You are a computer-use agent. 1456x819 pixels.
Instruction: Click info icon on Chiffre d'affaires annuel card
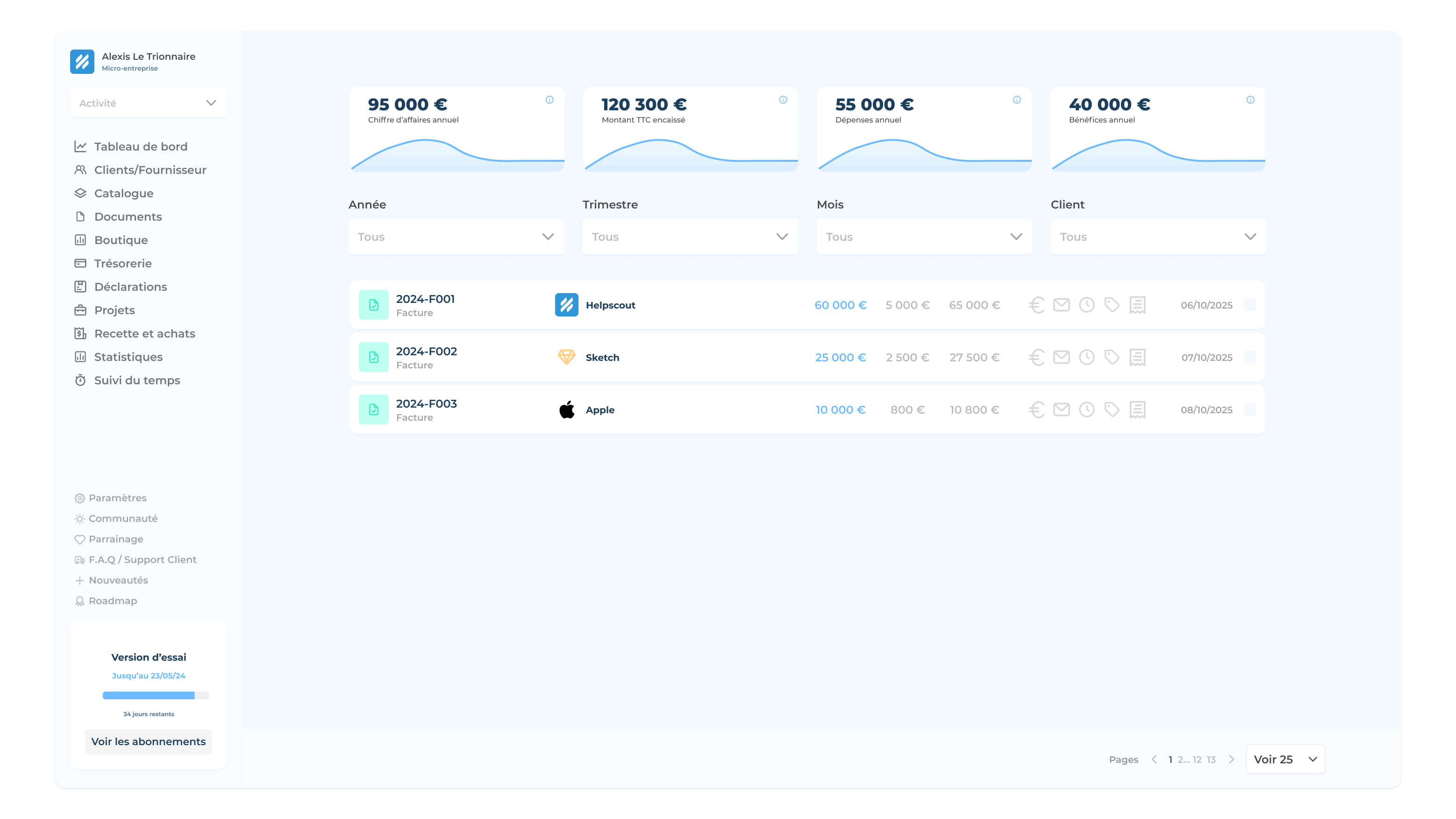click(550, 100)
